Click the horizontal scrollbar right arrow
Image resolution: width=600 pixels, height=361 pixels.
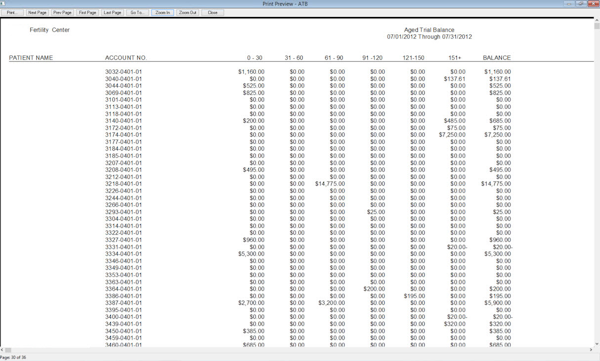592,350
